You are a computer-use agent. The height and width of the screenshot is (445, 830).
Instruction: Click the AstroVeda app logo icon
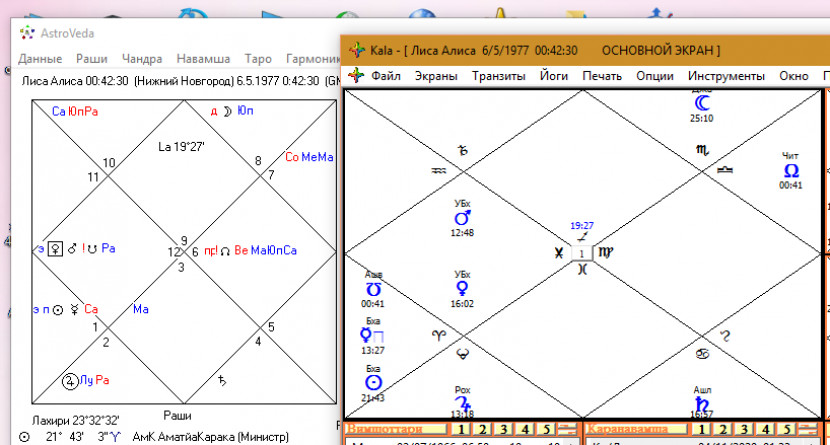point(27,33)
